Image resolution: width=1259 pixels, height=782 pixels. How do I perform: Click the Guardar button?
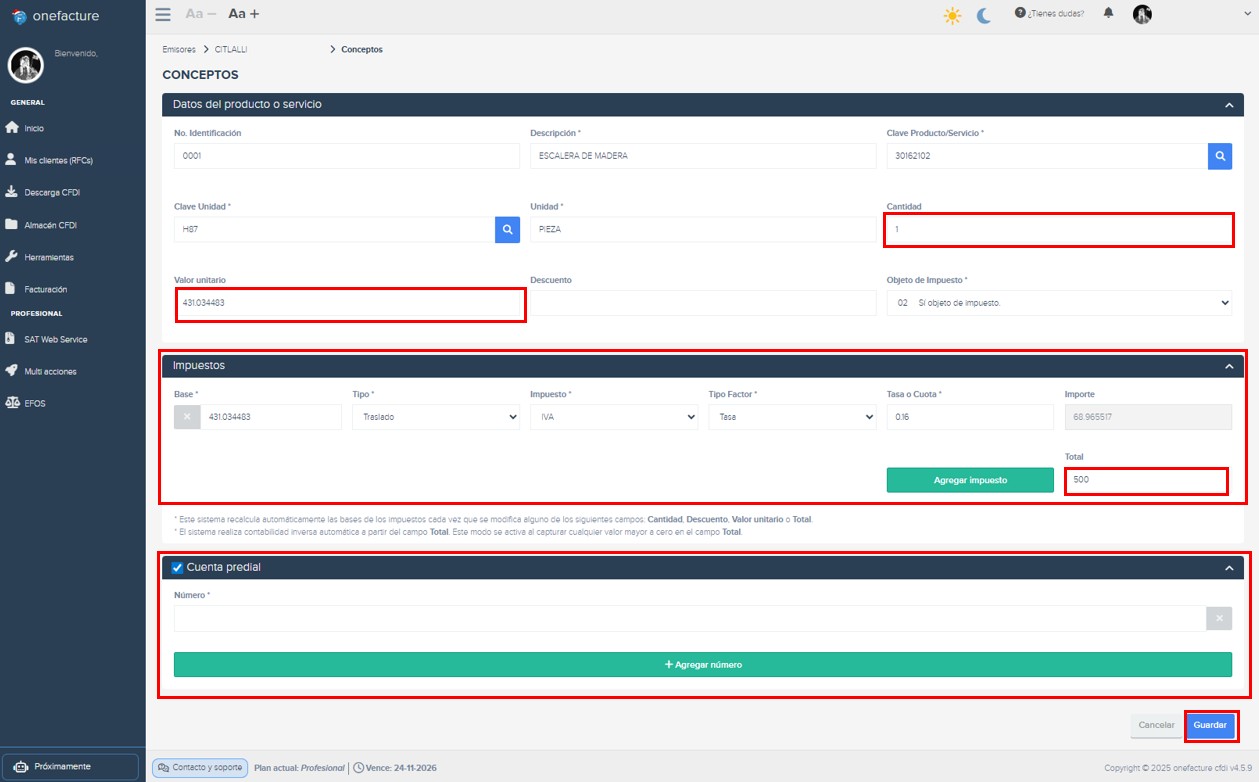[1210, 724]
